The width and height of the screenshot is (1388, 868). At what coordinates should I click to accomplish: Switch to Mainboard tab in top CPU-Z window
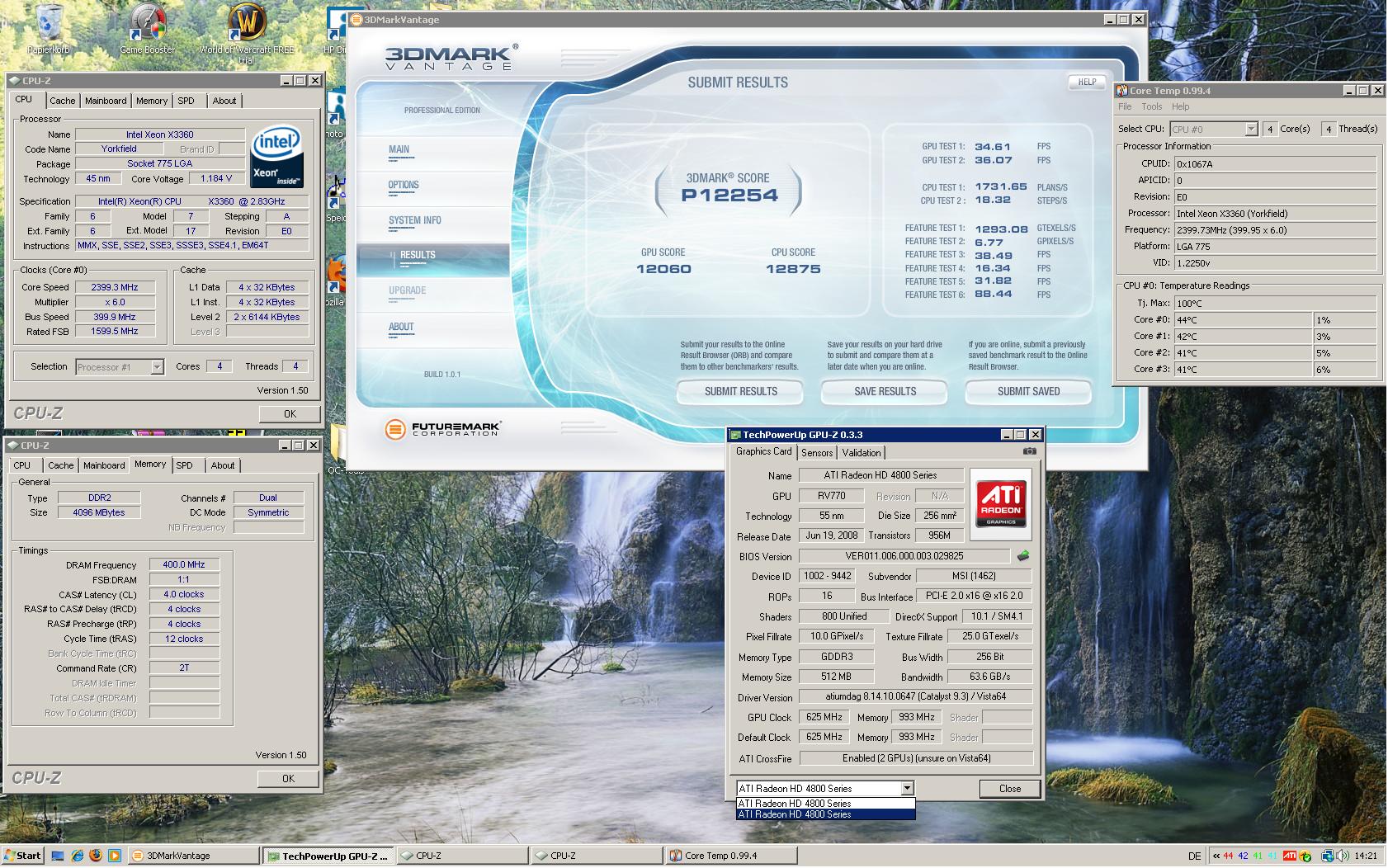tap(106, 101)
